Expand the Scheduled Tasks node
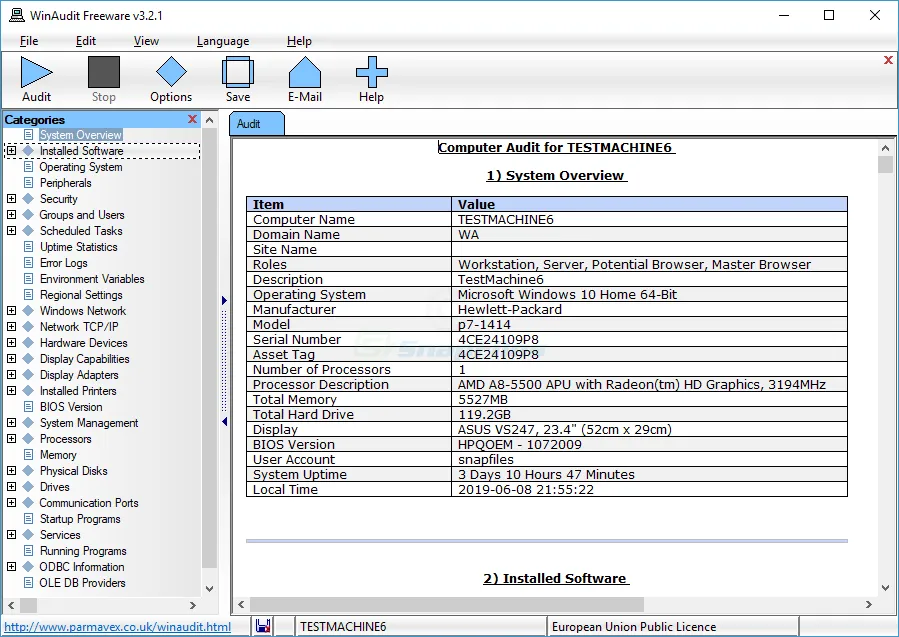 point(11,230)
